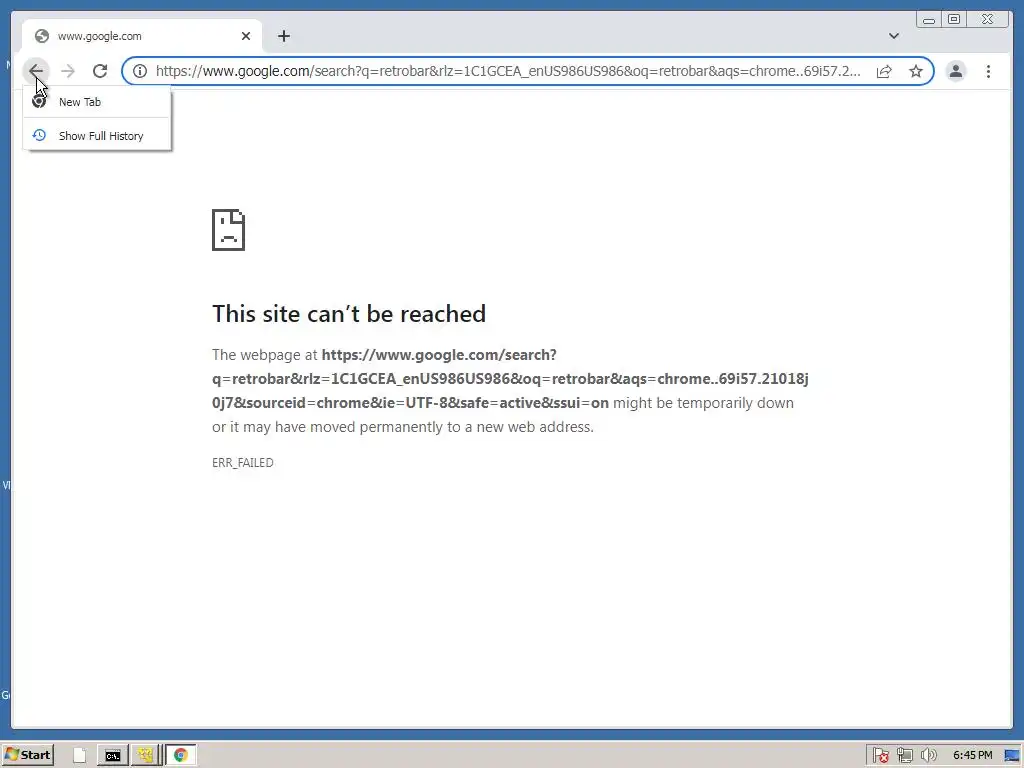Image resolution: width=1024 pixels, height=768 pixels.
Task: Close the Chrome window
Action: (987, 20)
